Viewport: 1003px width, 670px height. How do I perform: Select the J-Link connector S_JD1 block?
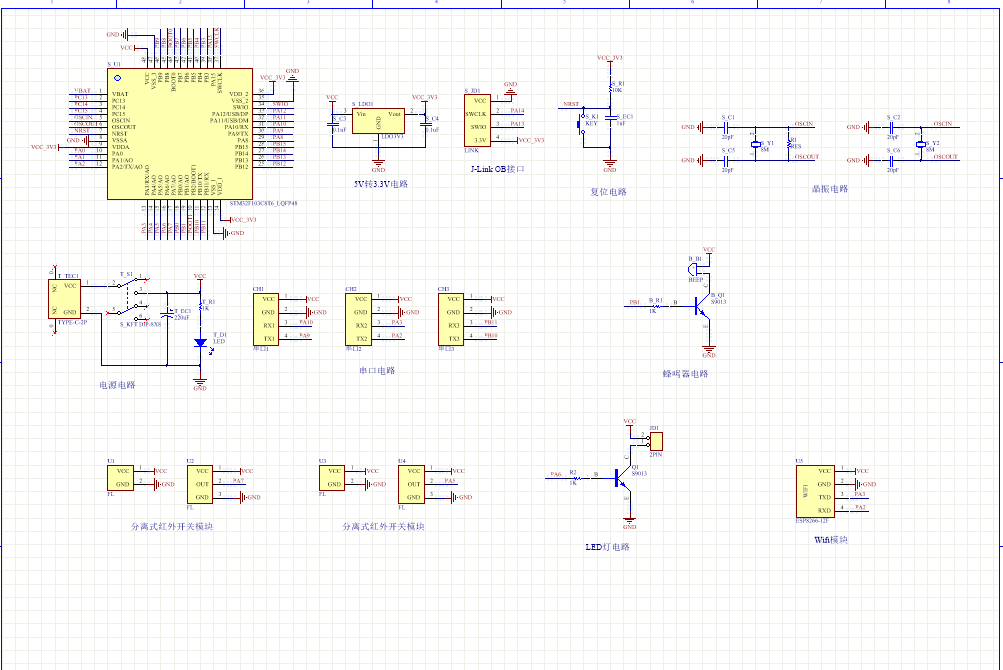(x=479, y=119)
